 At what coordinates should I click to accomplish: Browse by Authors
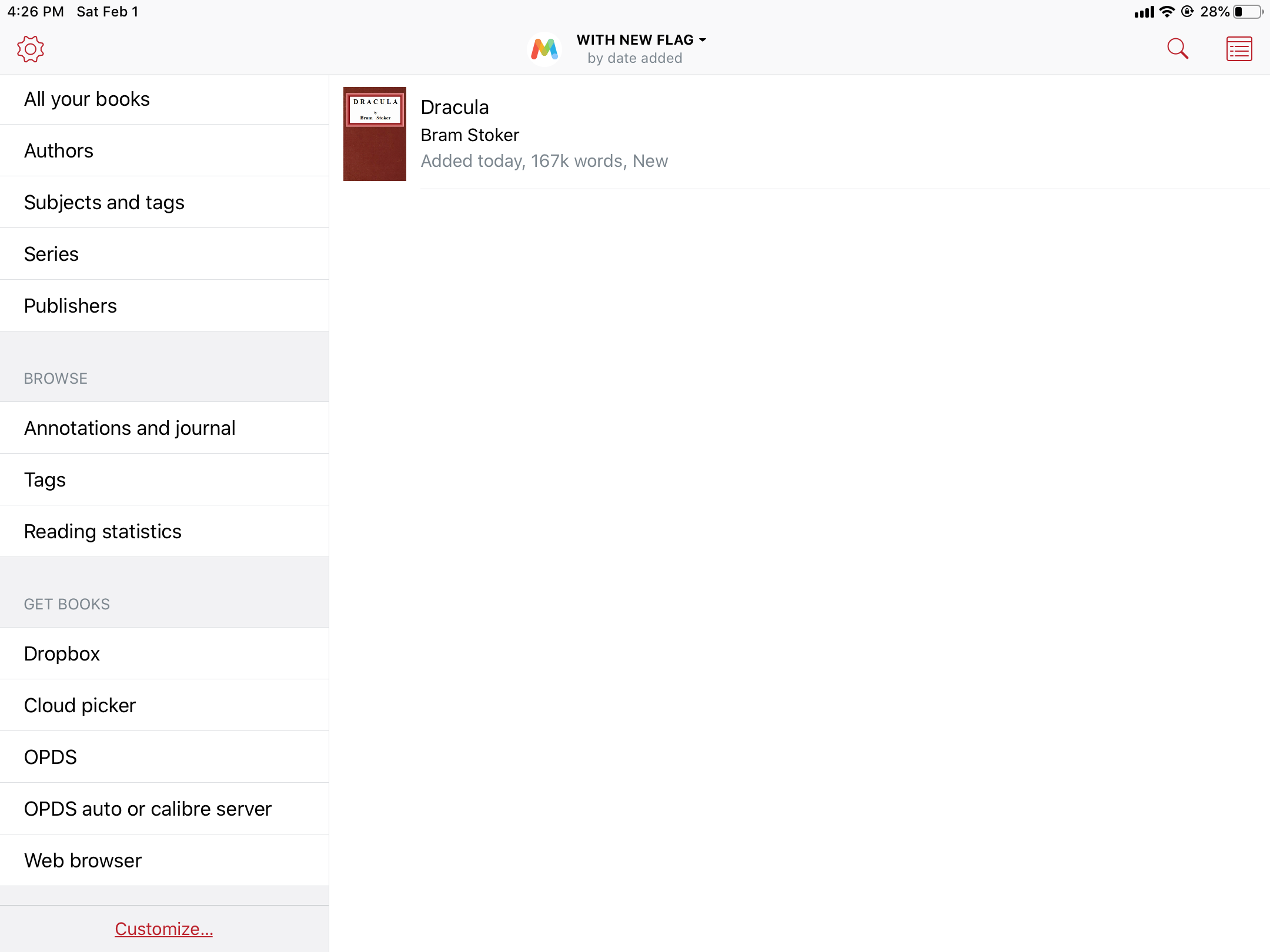[x=59, y=150]
